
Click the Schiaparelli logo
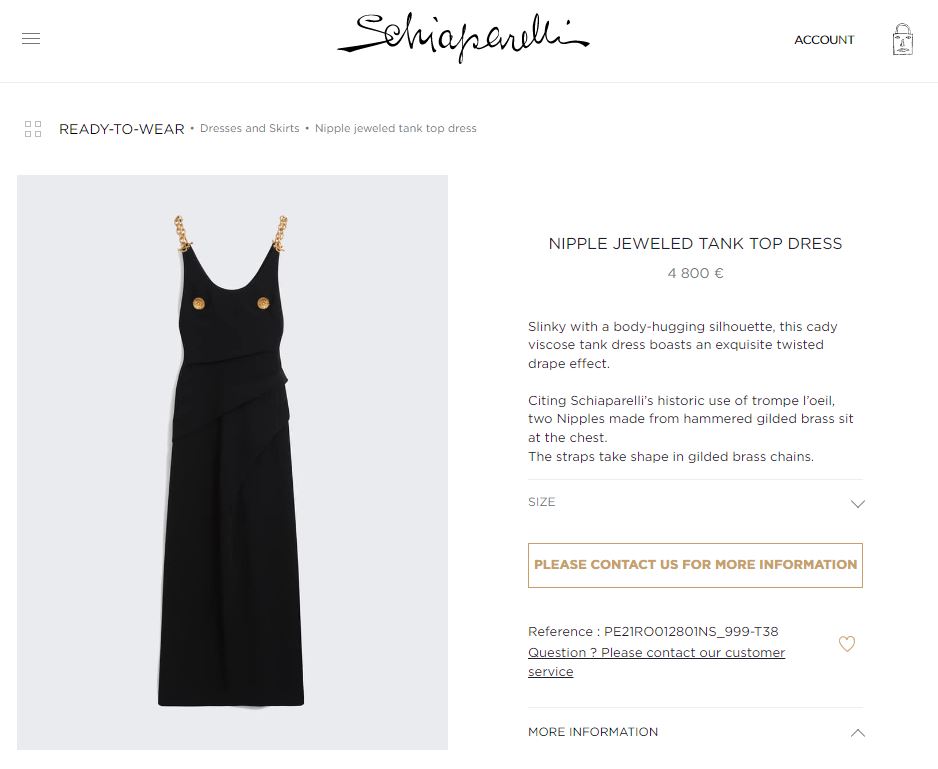point(464,37)
